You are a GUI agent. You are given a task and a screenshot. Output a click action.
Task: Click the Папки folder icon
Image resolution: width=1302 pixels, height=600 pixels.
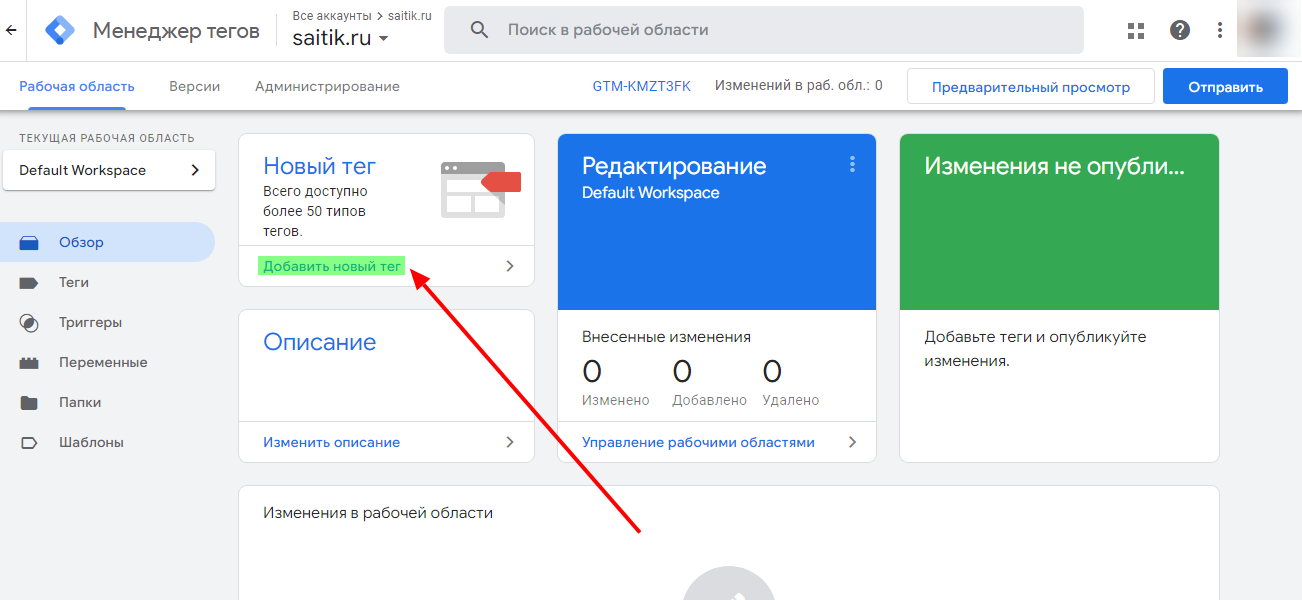[x=29, y=403]
